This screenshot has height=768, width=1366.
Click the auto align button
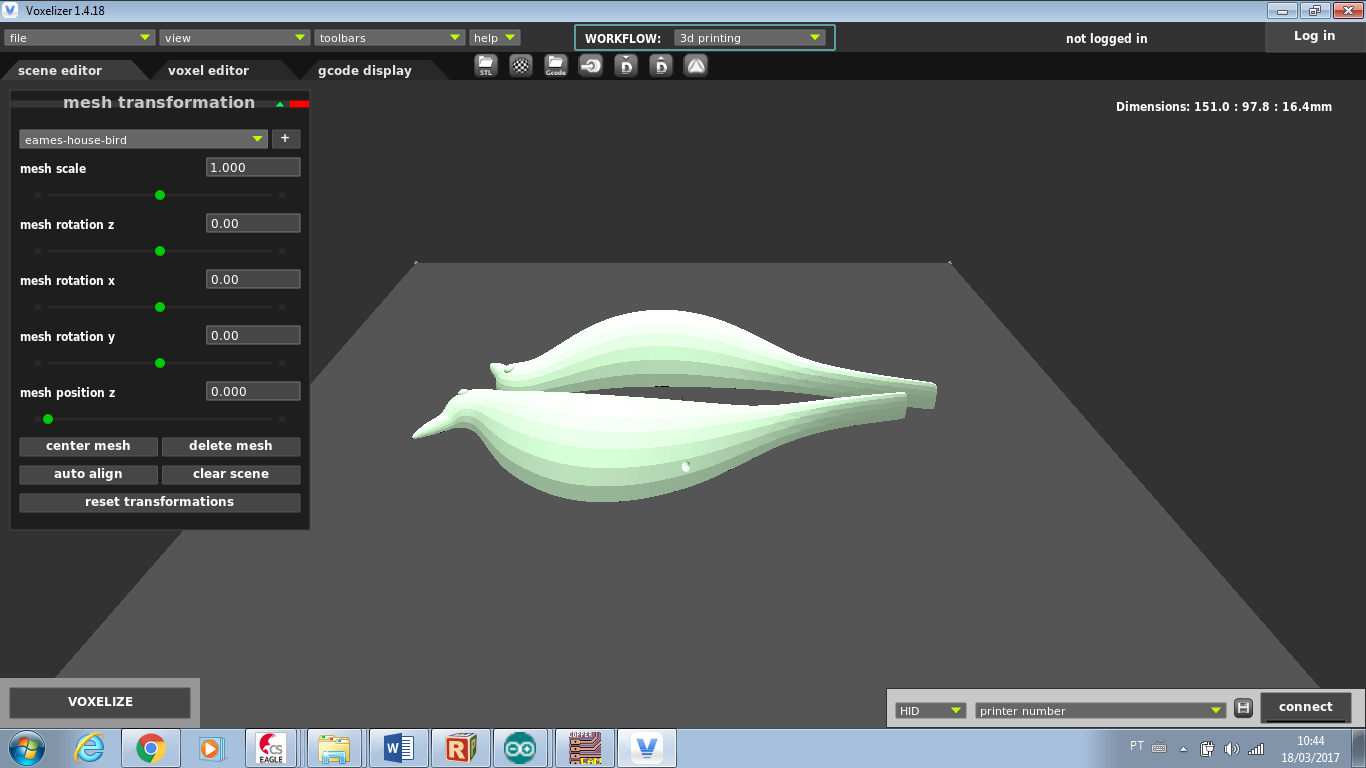coord(88,474)
